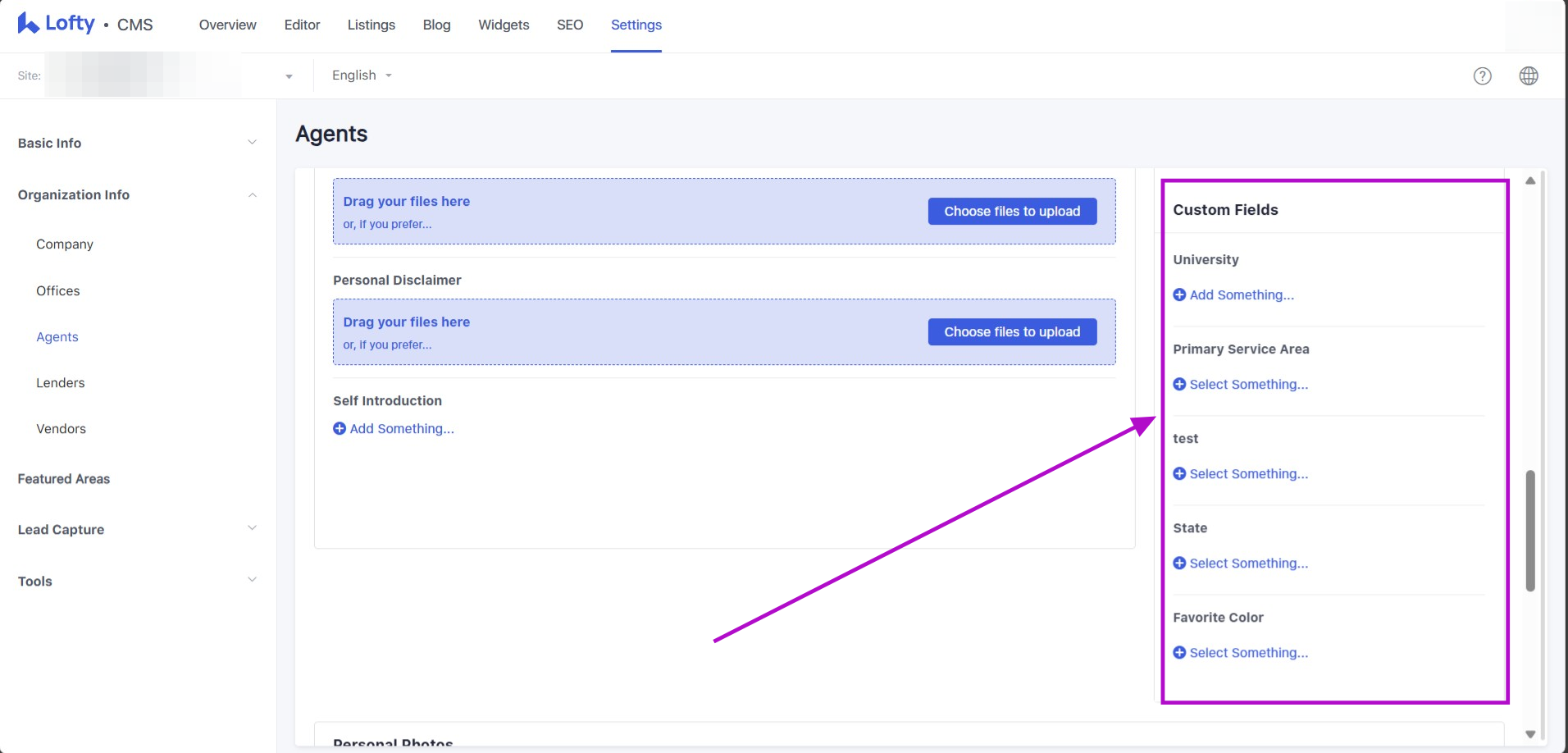Open the English language dropdown
Image resolution: width=1568 pixels, height=753 pixels.
tap(362, 75)
